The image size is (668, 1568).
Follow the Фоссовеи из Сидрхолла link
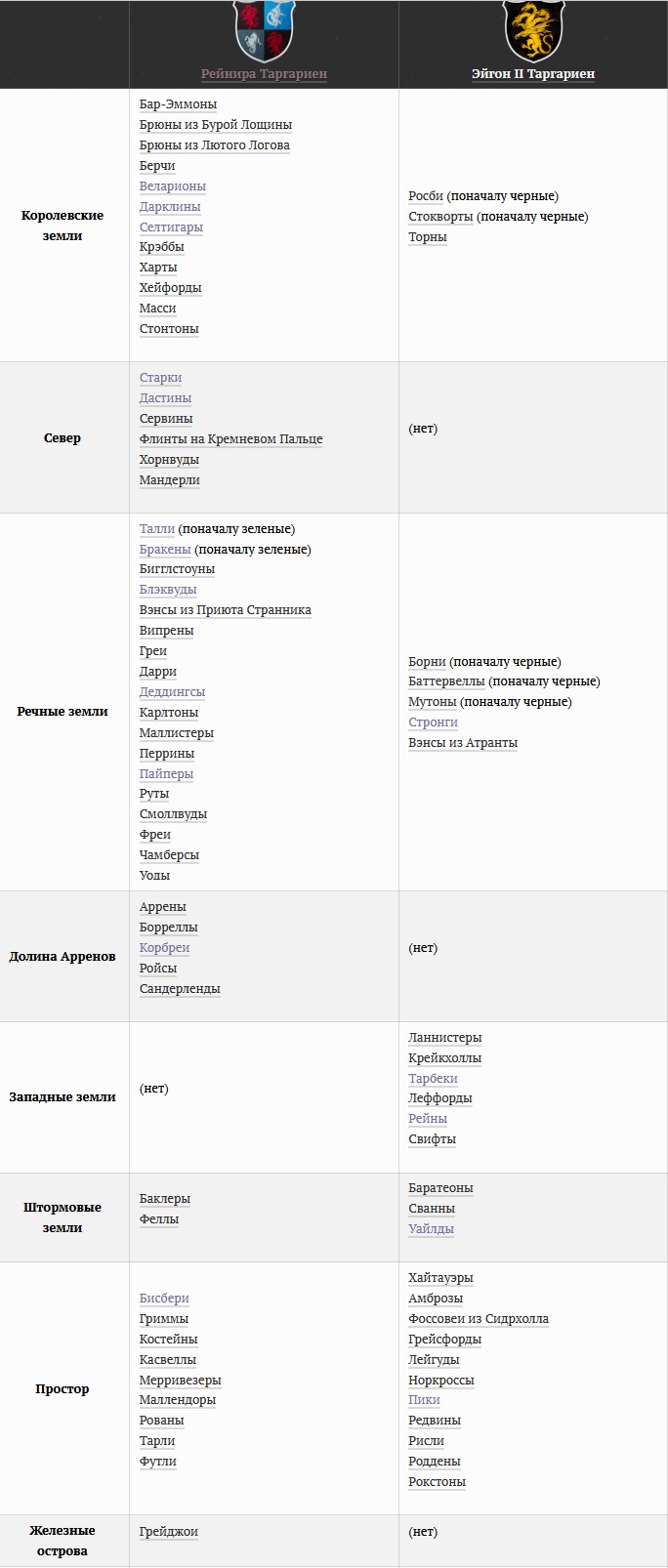[x=479, y=1319]
